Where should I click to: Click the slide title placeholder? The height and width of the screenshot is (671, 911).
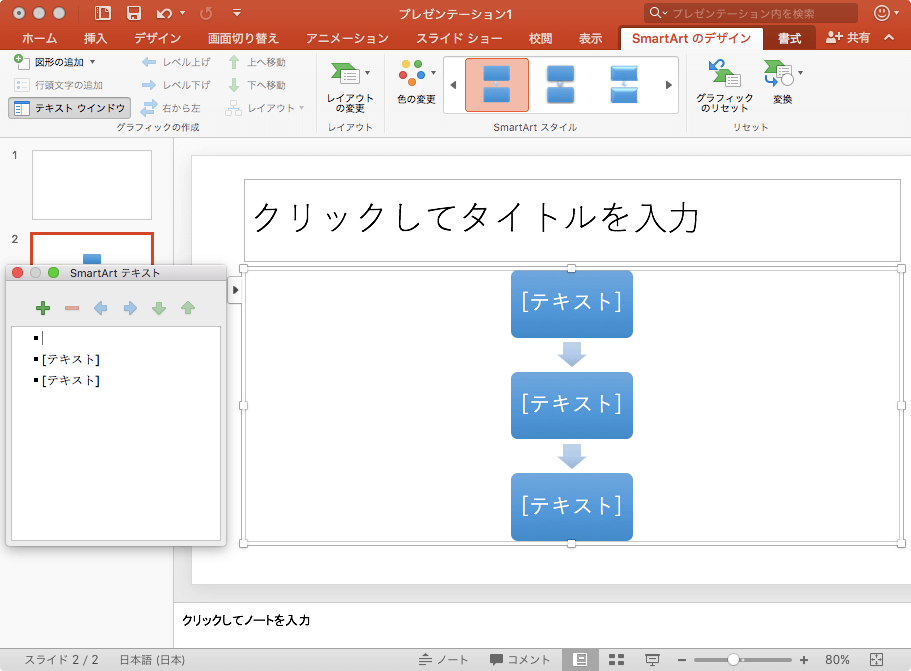(x=572, y=220)
